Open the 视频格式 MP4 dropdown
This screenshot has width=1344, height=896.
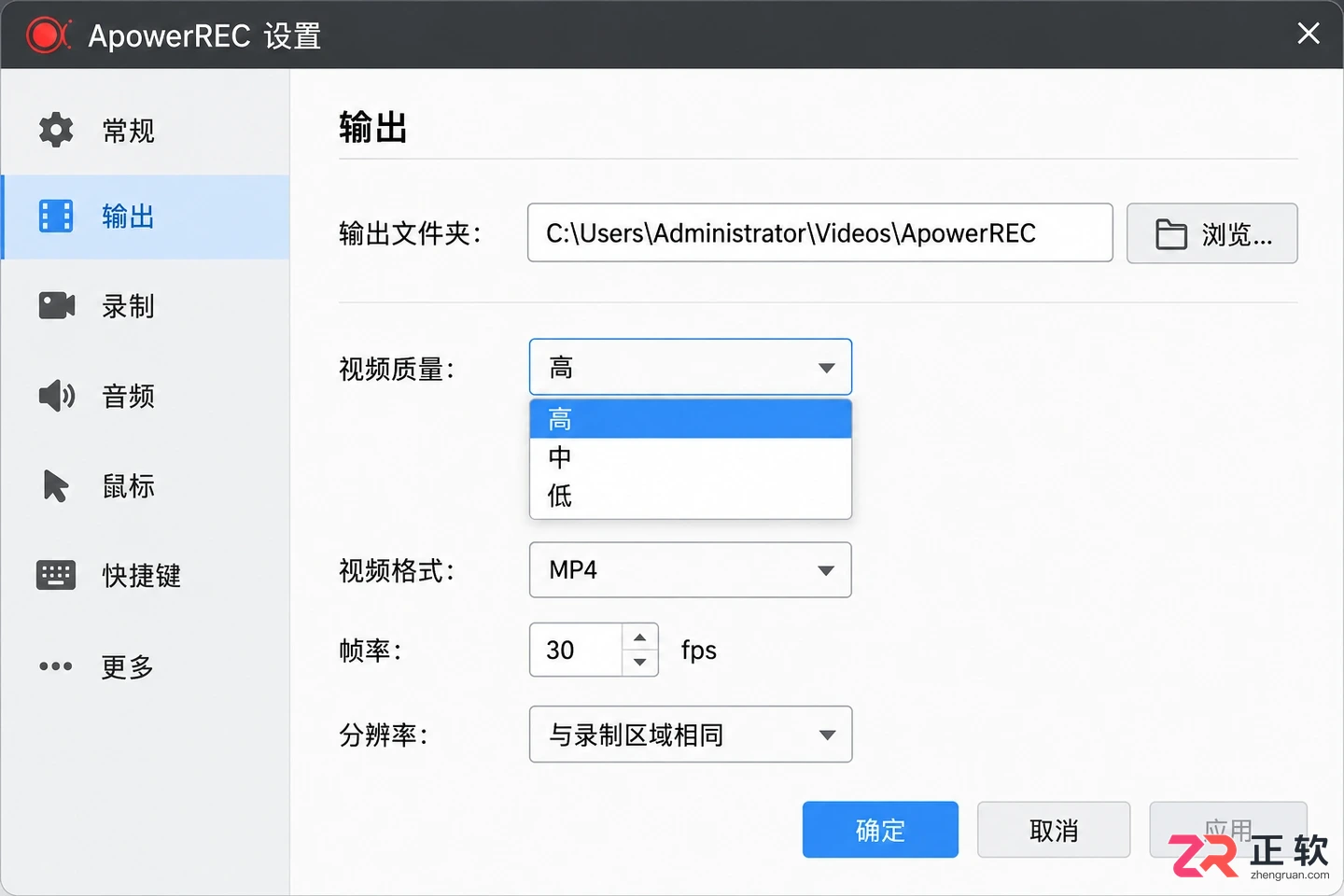(691, 569)
